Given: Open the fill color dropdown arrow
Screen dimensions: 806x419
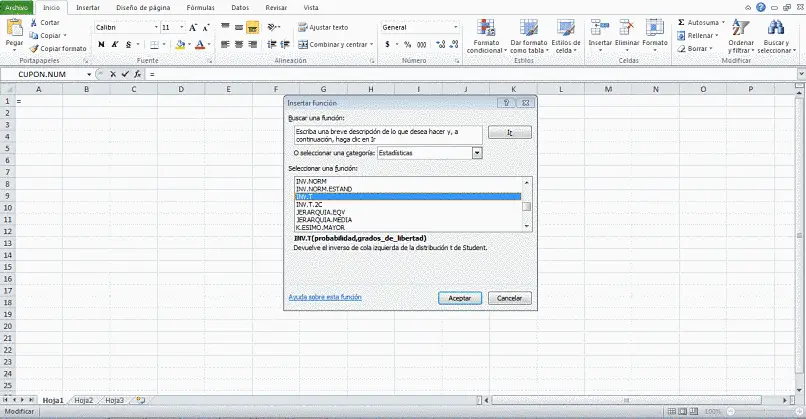Looking at the screenshot, I should coord(189,45).
